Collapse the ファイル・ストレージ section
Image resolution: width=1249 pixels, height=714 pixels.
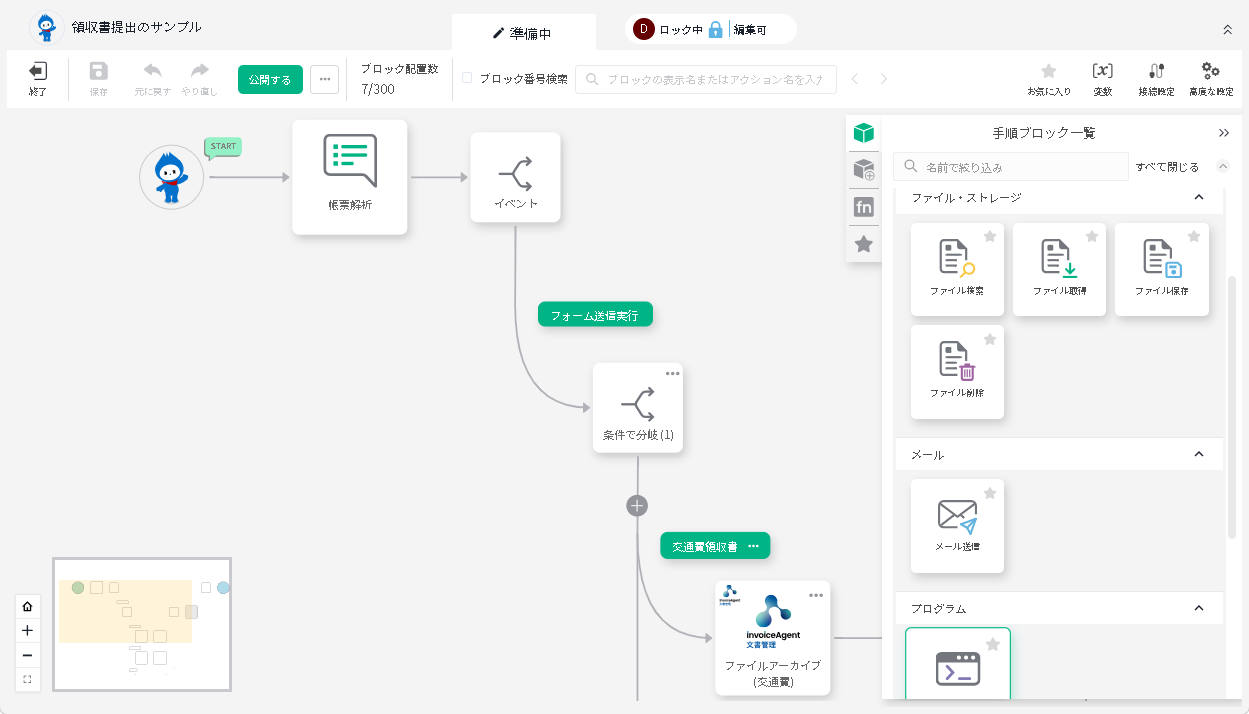1199,198
